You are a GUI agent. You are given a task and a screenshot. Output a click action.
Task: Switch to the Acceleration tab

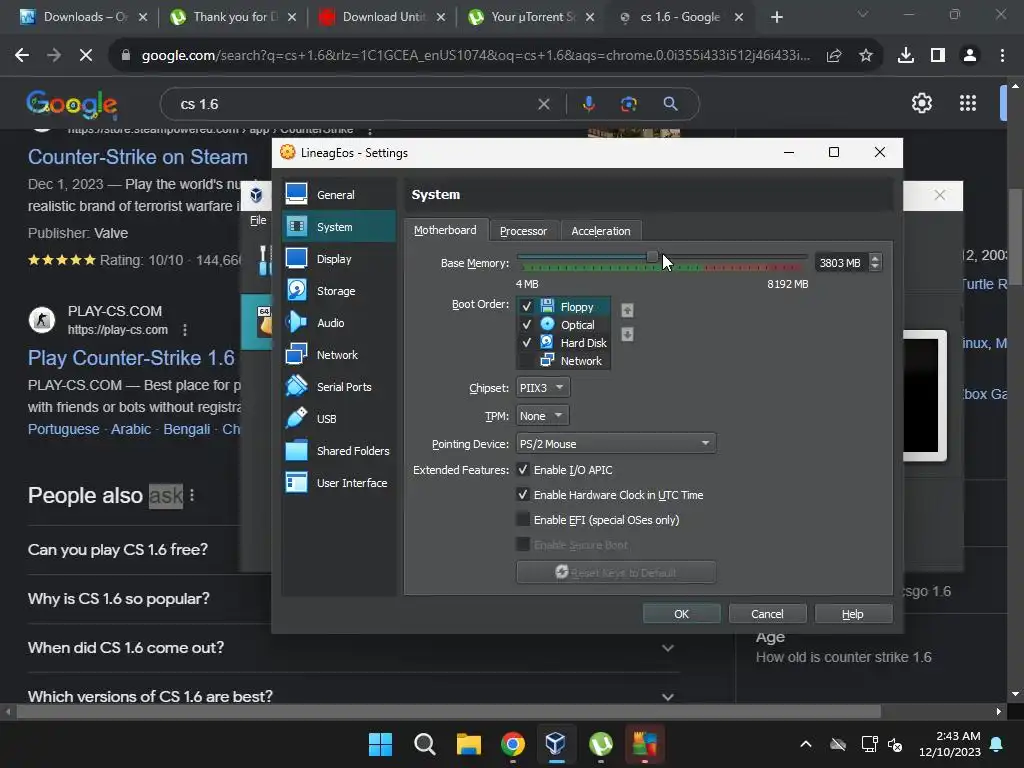pos(601,231)
